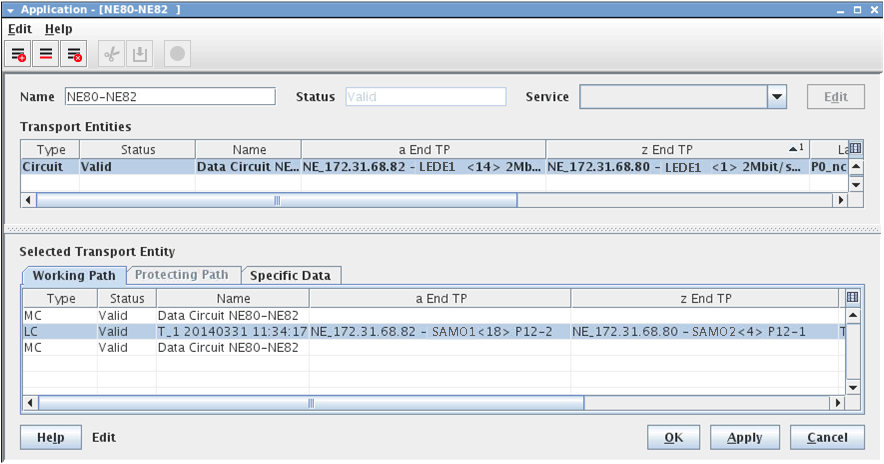Screen dimensions: 884x464
Task: Click the delete entry toolbar icon
Action: pos(73,55)
